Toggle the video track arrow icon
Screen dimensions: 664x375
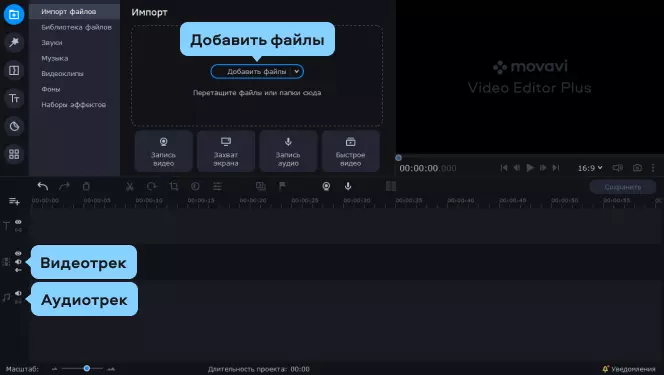(x=18, y=270)
